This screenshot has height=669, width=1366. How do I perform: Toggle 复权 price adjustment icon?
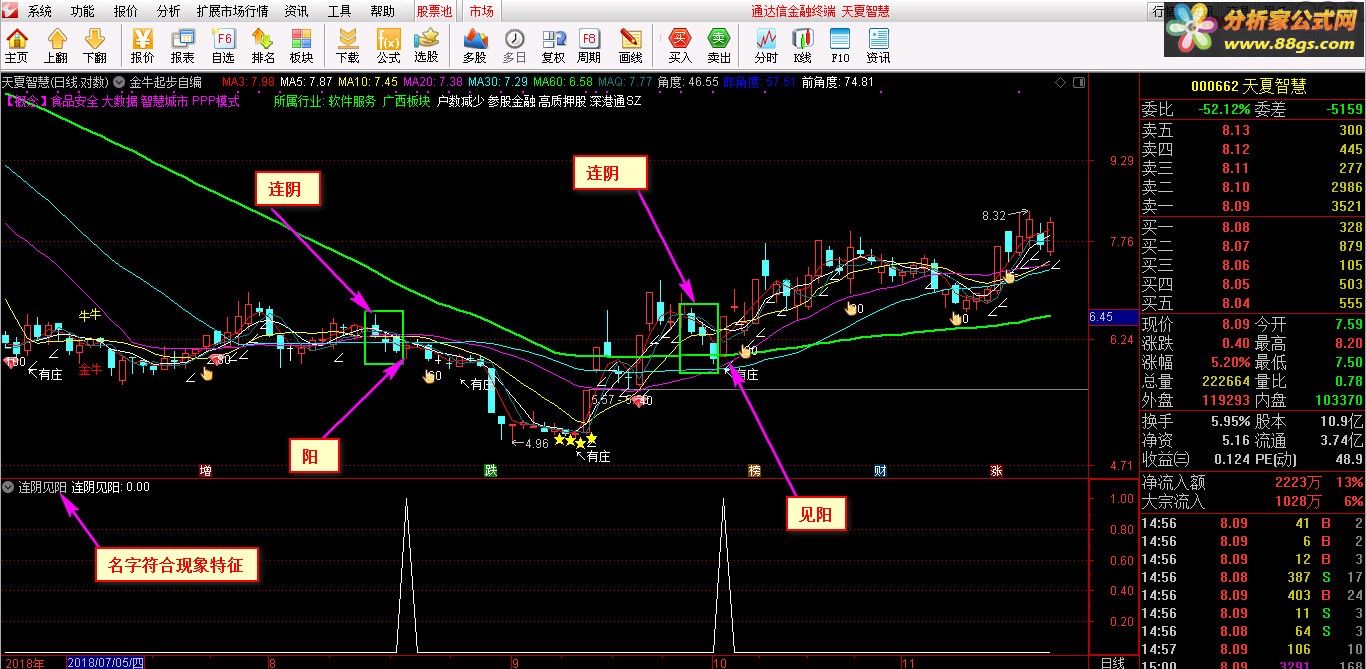coord(553,46)
